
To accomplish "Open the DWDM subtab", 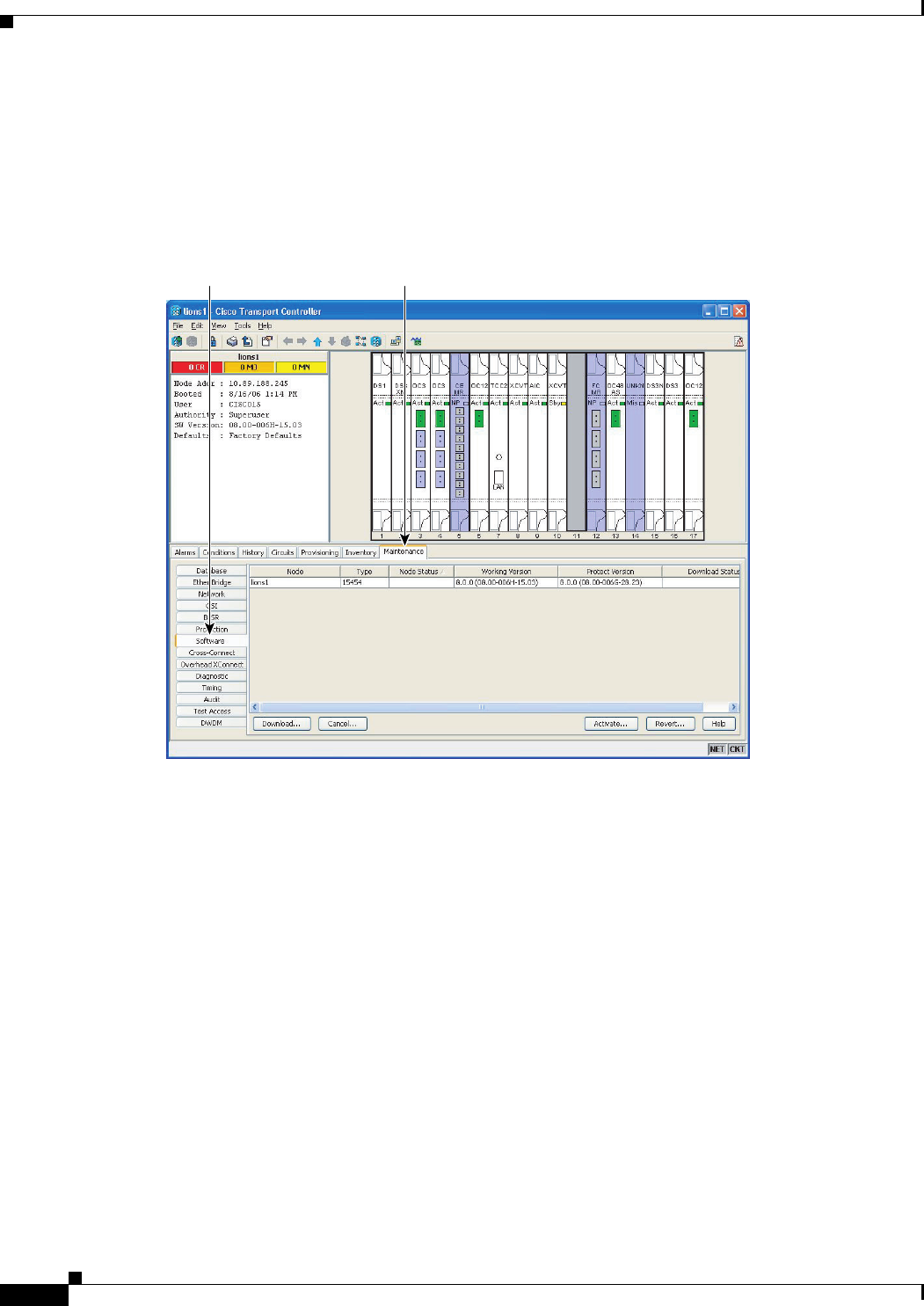I will coord(211,723).
